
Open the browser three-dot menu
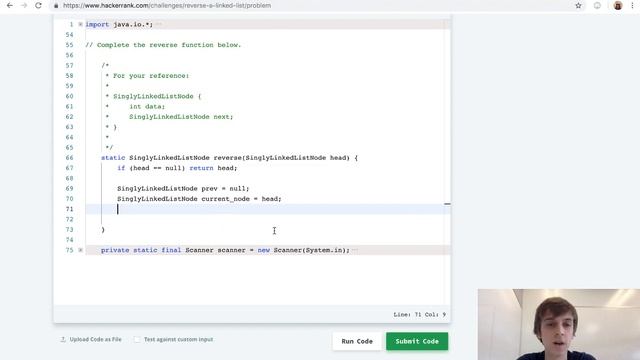pos(632,6)
